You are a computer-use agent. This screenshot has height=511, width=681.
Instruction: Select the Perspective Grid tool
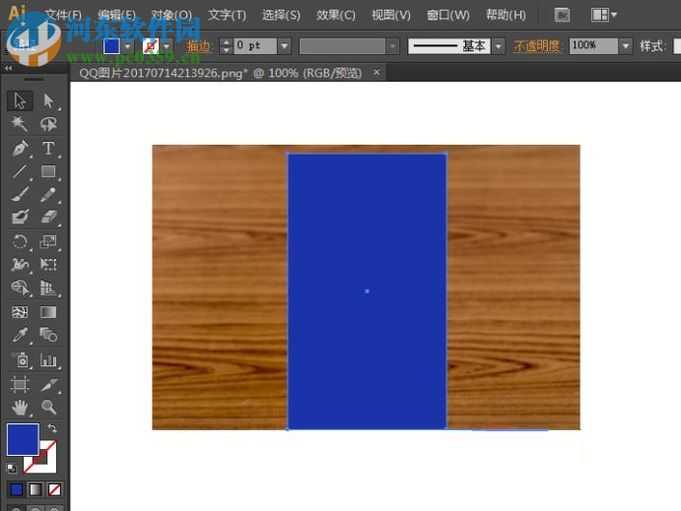(48, 287)
